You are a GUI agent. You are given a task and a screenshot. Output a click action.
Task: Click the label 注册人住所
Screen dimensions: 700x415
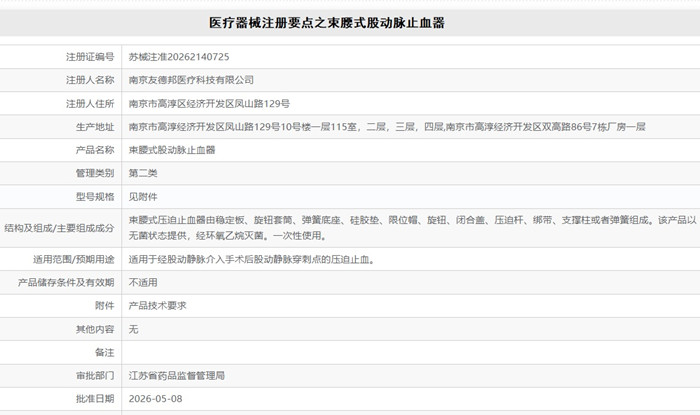point(90,104)
